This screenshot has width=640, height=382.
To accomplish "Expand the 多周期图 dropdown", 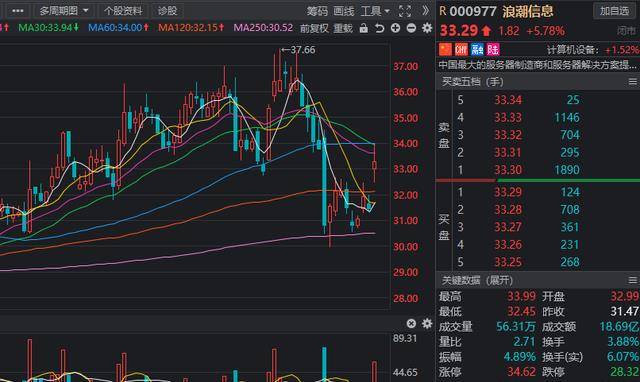I will click(64, 11).
